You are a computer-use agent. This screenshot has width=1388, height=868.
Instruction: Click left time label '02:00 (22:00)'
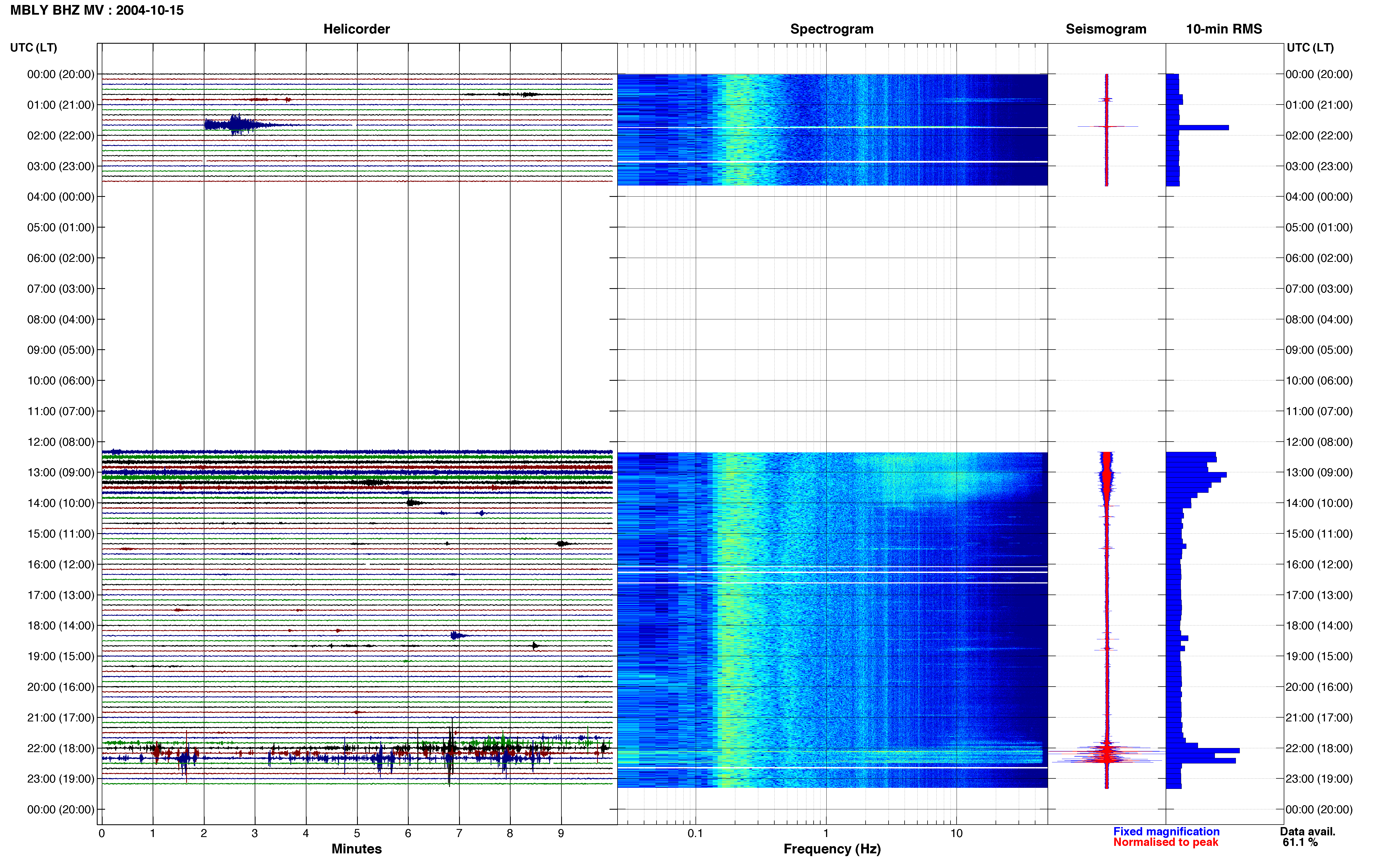(x=61, y=135)
